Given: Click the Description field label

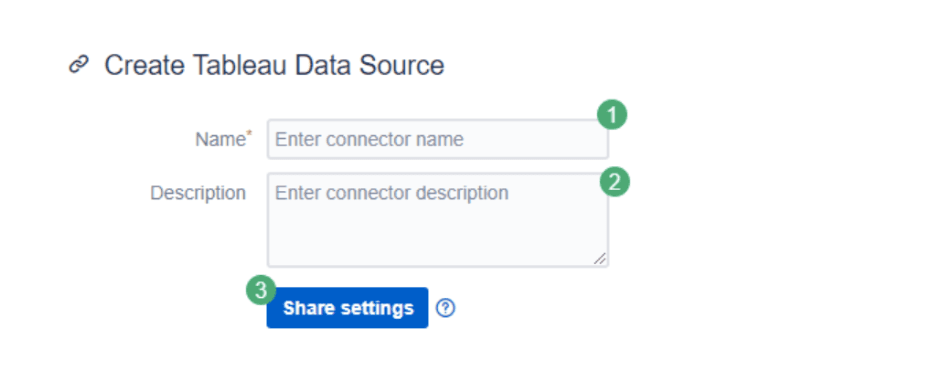Looking at the screenshot, I should click(x=198, y=193).
